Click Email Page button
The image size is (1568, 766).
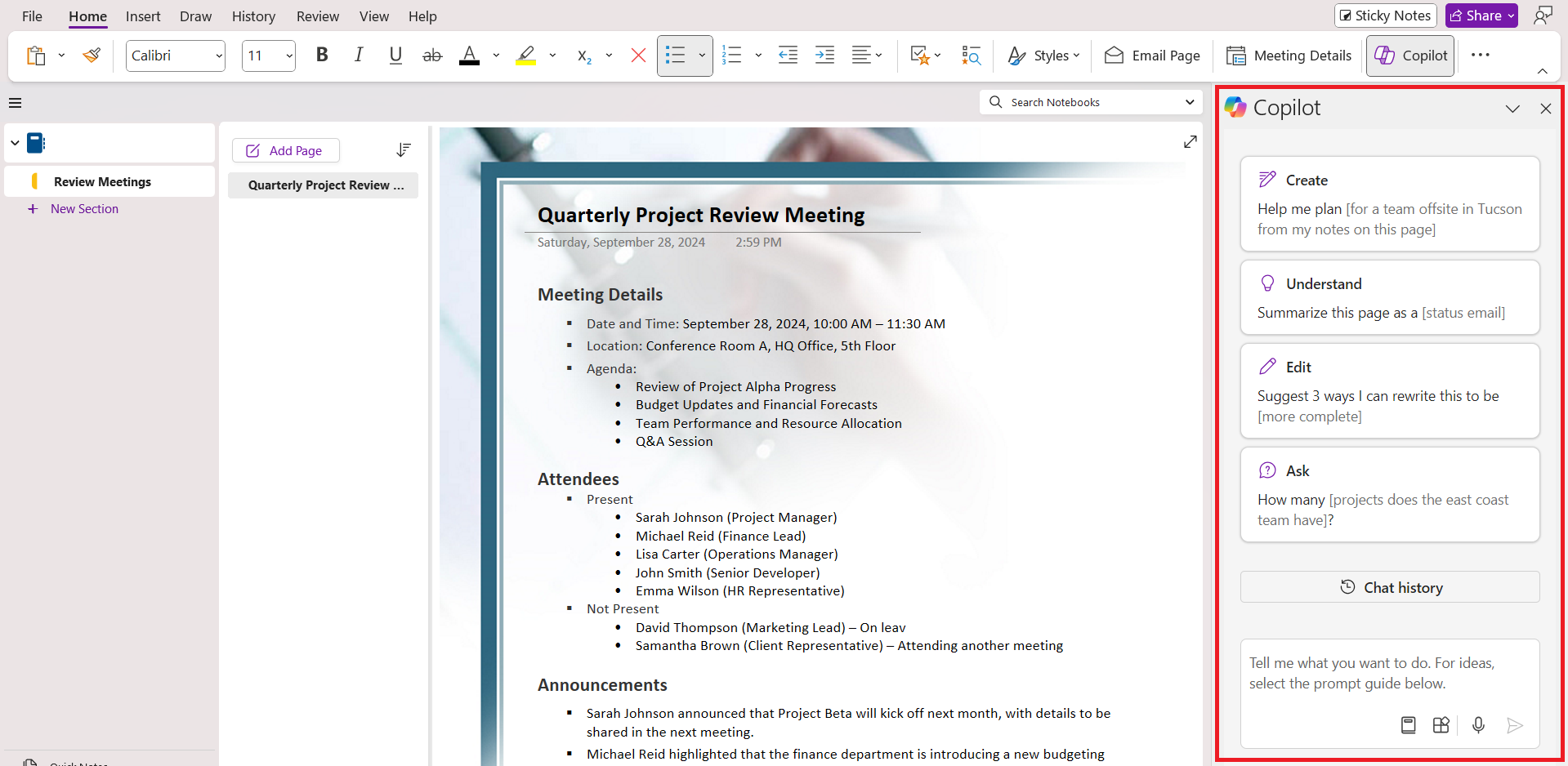click(x=1152, y=56)
